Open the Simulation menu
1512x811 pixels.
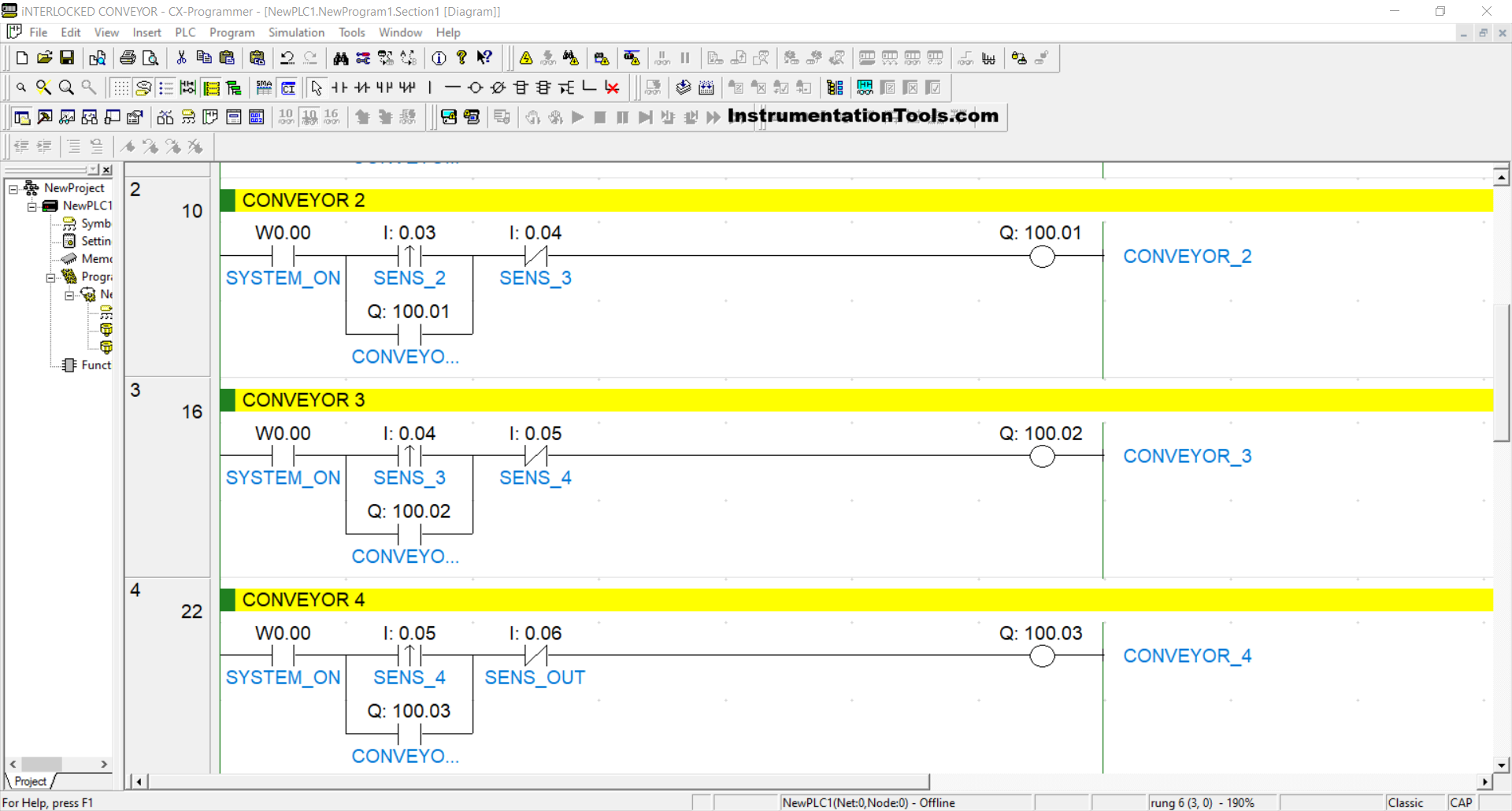tap(296, 32)
